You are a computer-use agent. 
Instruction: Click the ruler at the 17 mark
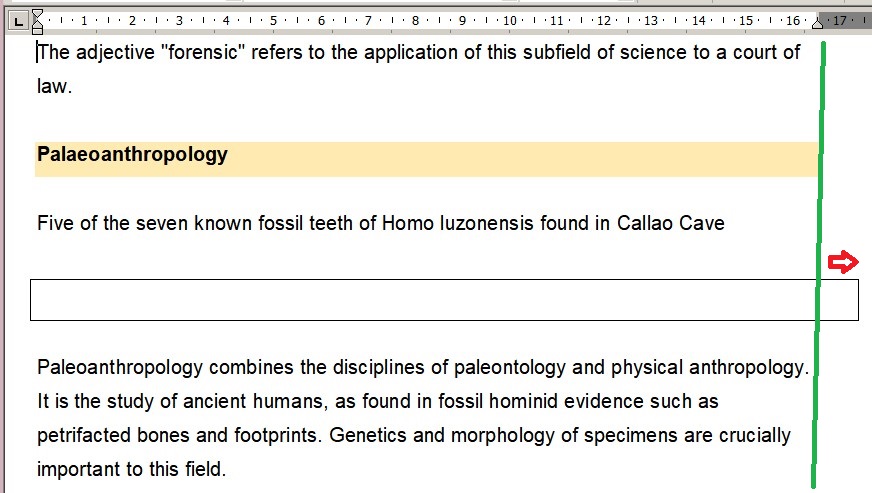[x=839, y=20]
